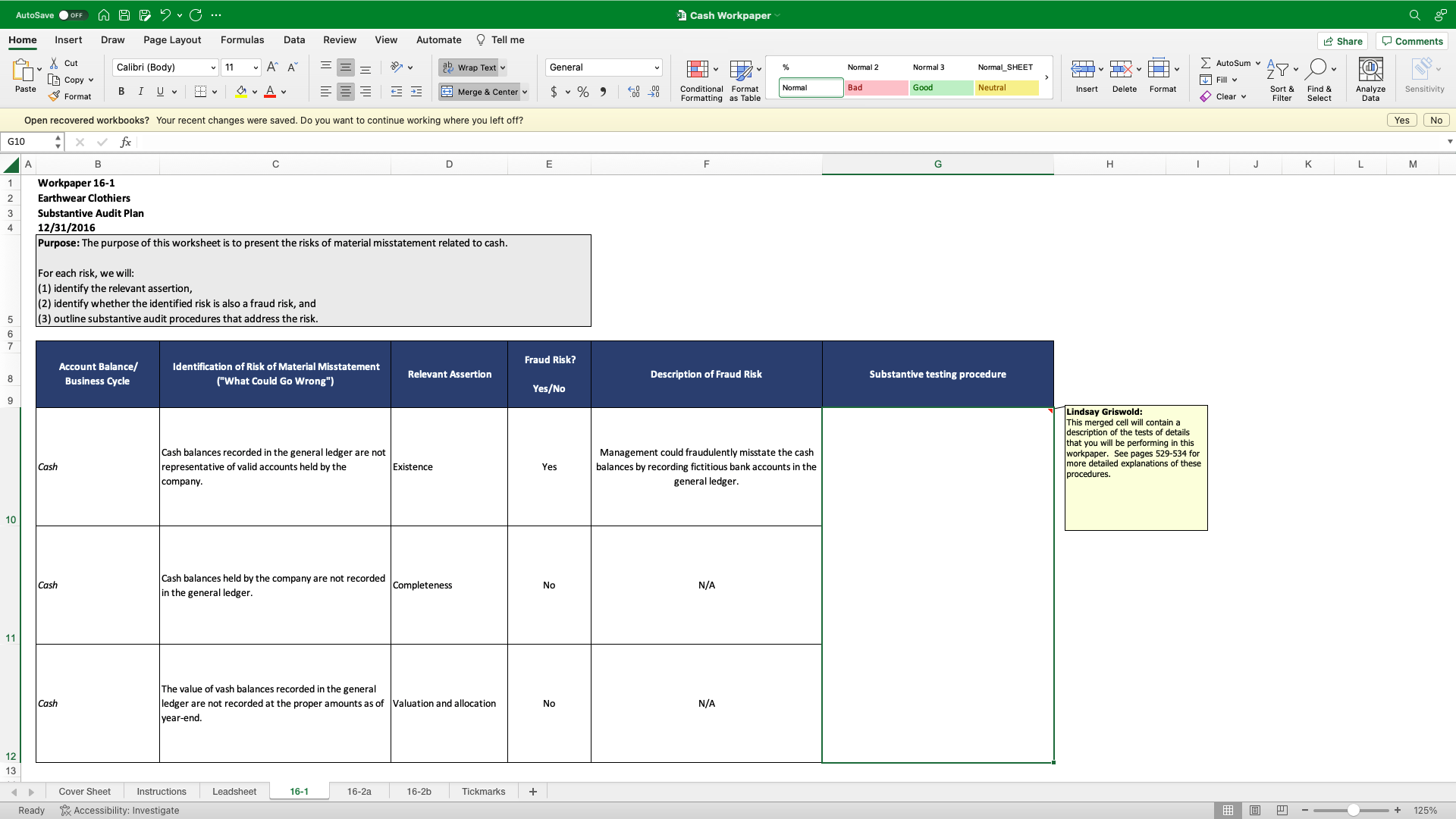The height and width of the screenshot is (819, 1456).
Task: Switch to Page Break Preview view icon
Action: tap(1282, 811)
